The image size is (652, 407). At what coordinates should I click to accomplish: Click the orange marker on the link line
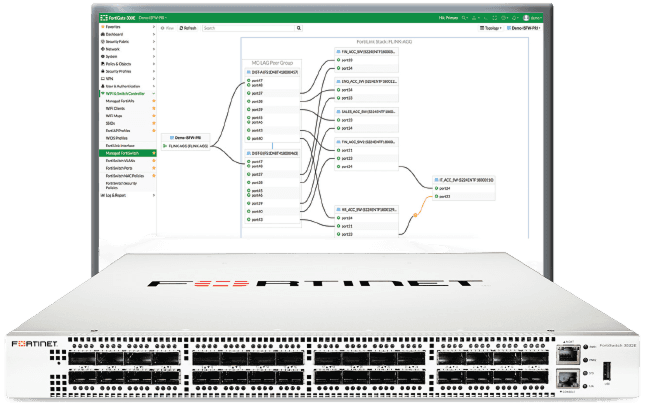point(415,215)
